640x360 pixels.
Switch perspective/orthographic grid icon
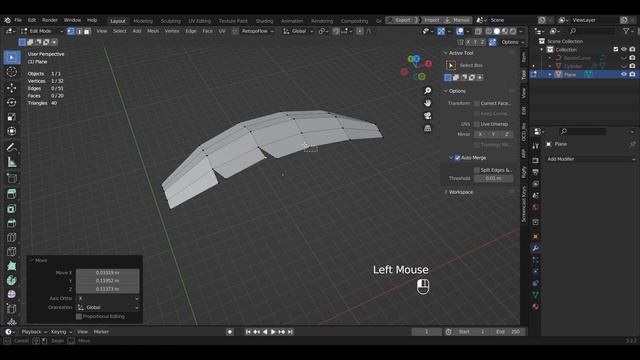pos(427,128)
